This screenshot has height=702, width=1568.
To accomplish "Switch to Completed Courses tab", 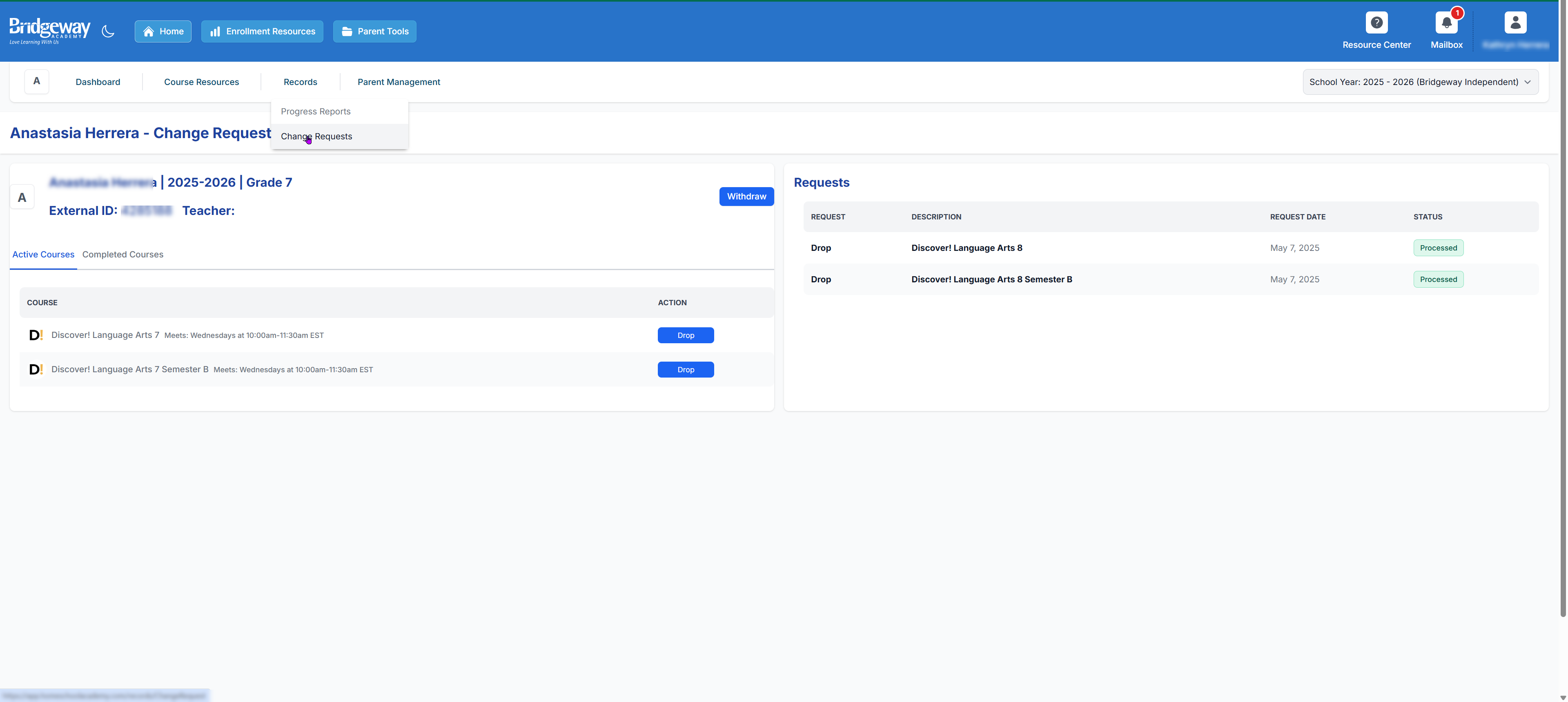I will [122, 255].
